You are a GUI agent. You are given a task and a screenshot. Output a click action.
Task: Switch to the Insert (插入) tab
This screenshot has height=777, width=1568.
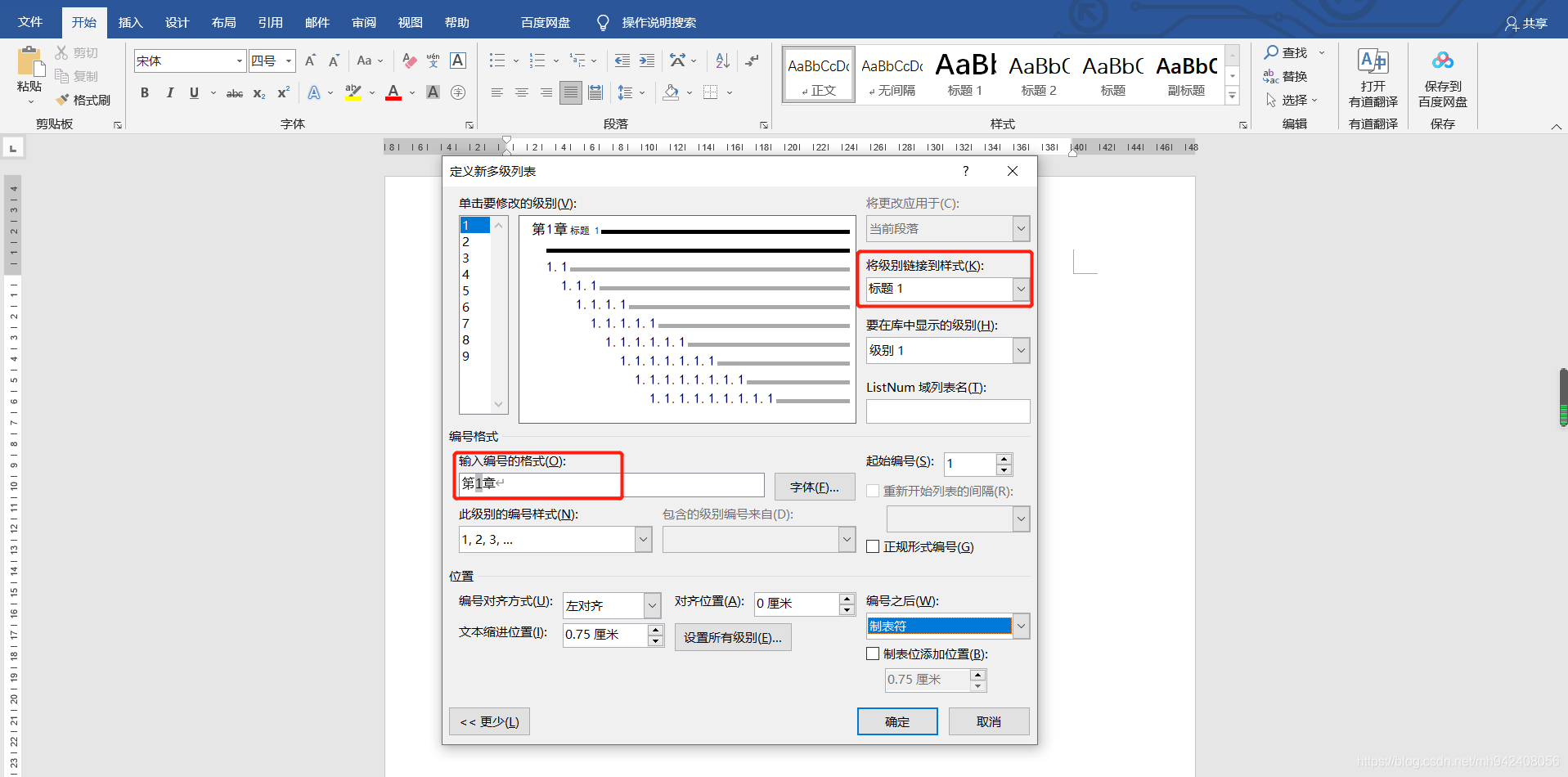(130, 22)
